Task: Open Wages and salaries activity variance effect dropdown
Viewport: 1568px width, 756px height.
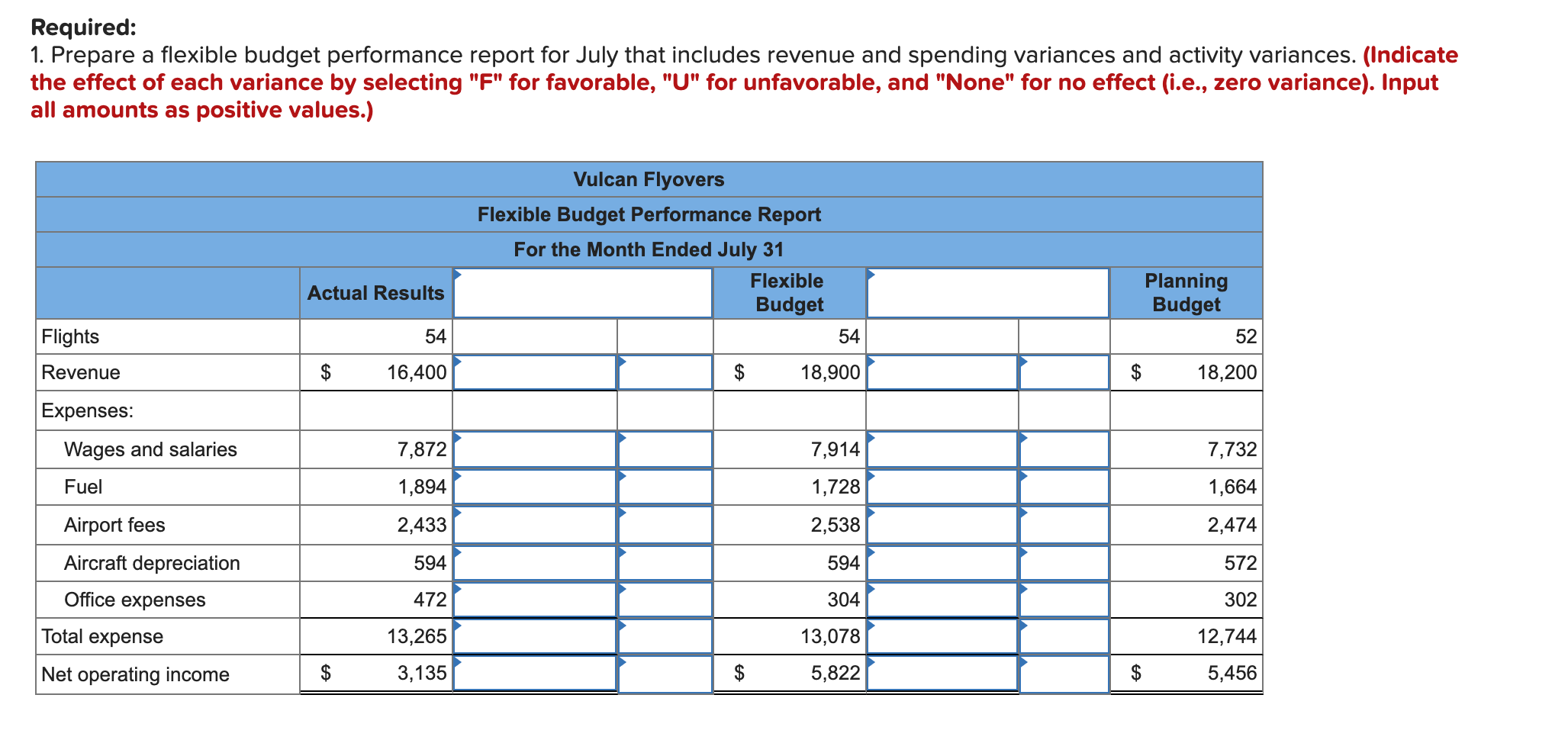Action: (1064, 449)
